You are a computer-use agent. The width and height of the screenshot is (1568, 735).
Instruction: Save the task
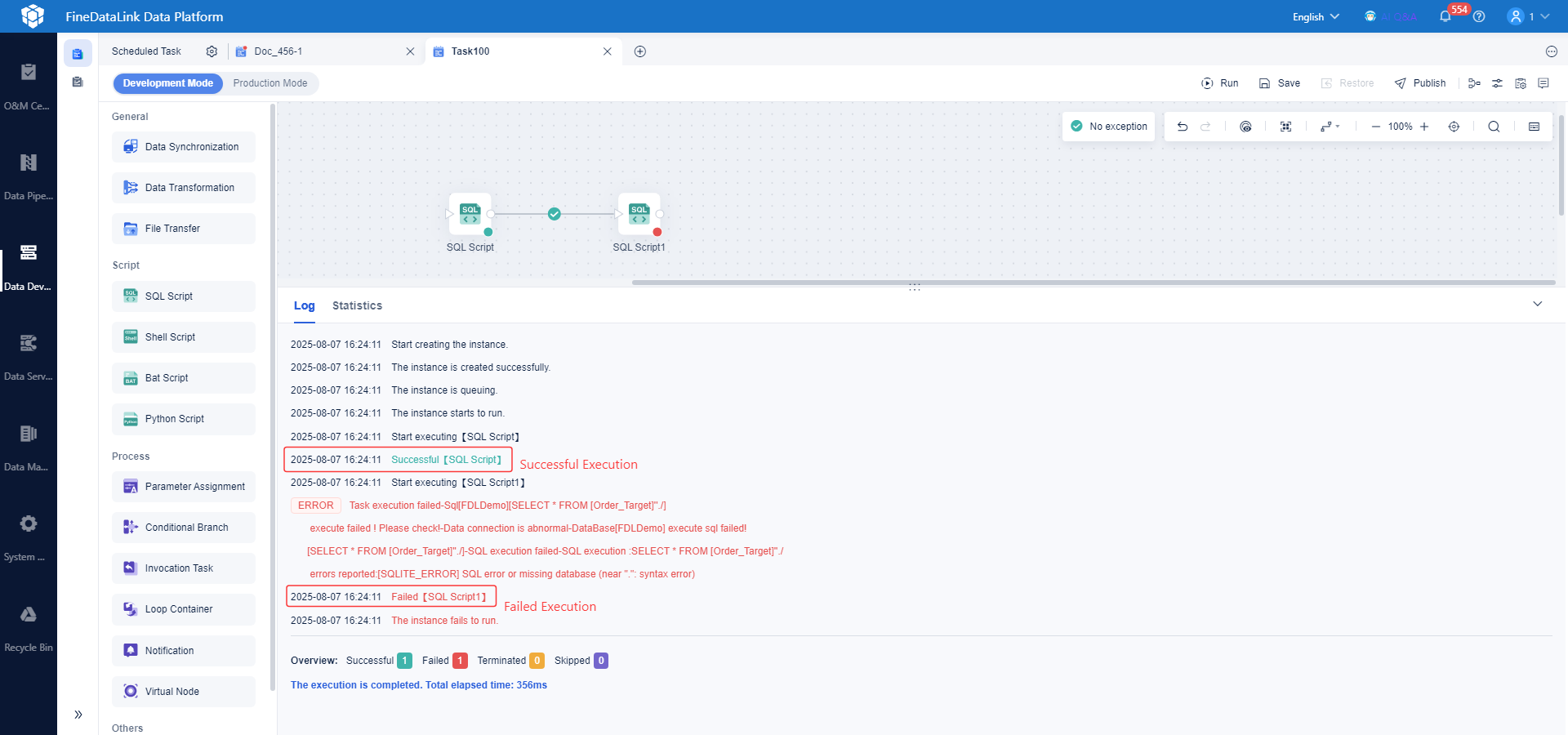point(1280,83)
